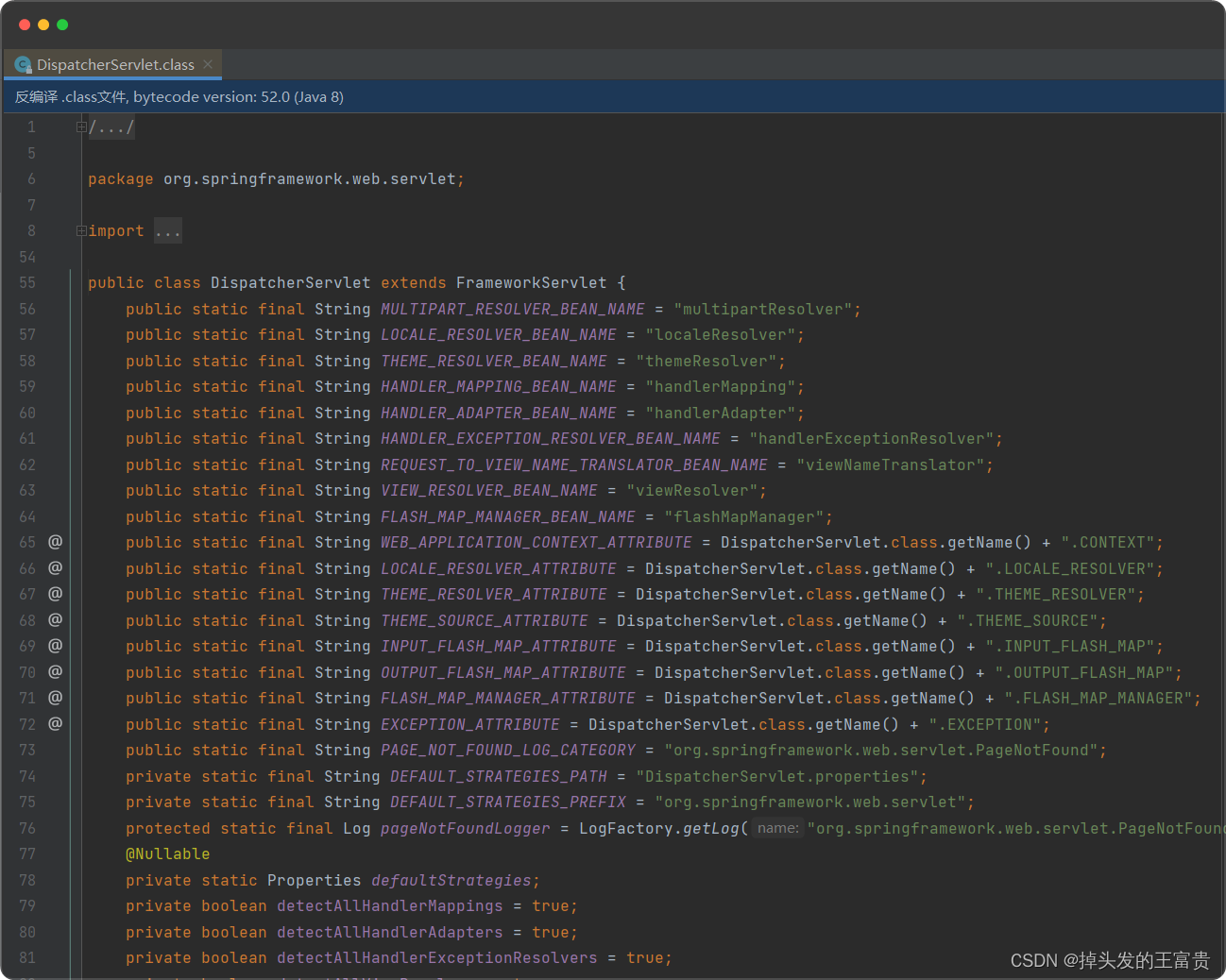Click MULTIPART_RESOLVER_BEAN_NAME constant

(x=513, y=309)
